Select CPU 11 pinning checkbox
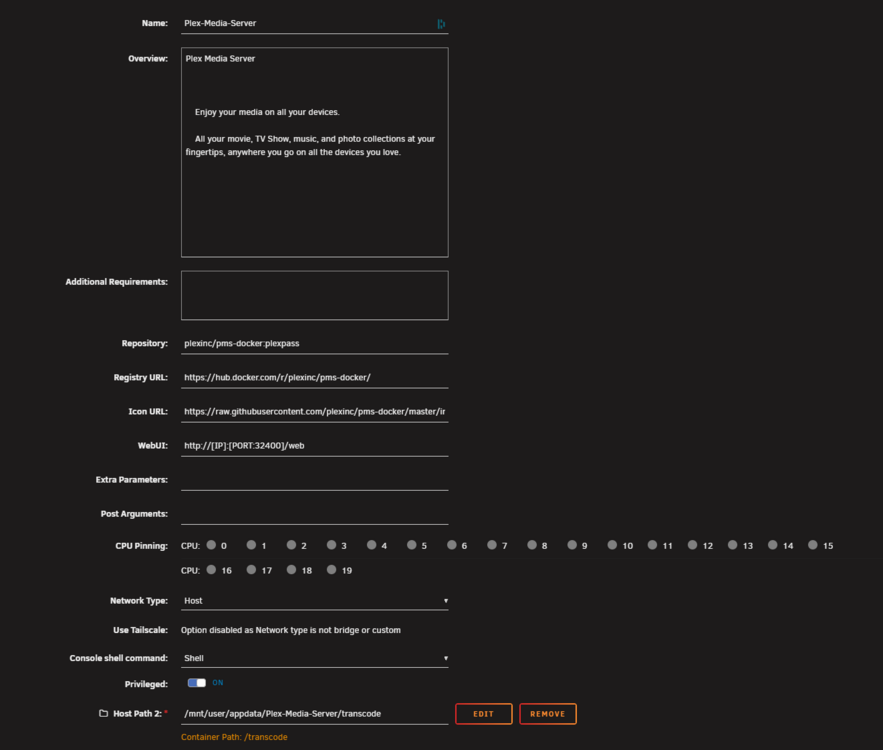Image resolution: width=883 pixels, height=750 pixels. coord(652,545)
